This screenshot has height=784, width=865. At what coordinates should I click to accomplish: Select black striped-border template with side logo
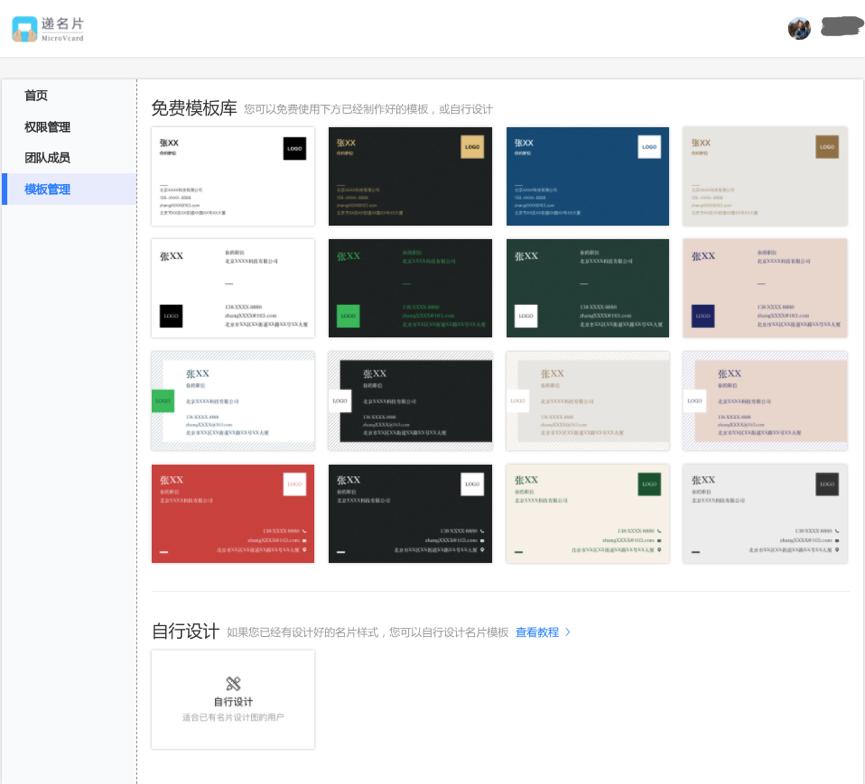[410, 401]
